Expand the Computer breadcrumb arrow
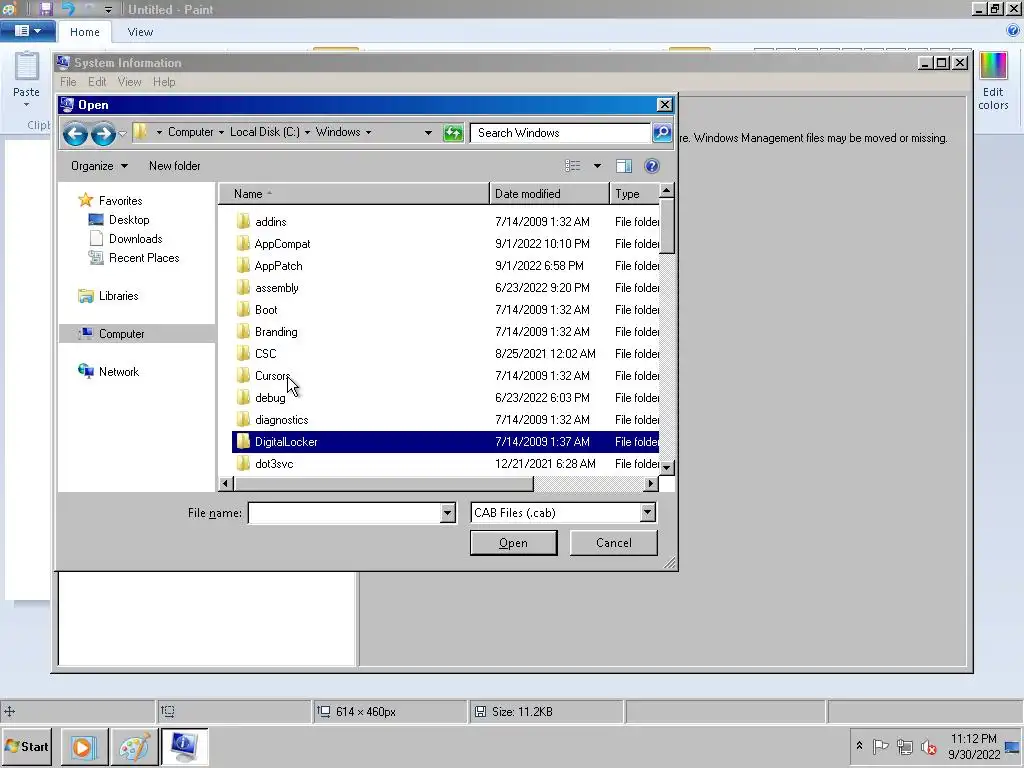This screenshot has width=1024, height=768. [221, 133]
